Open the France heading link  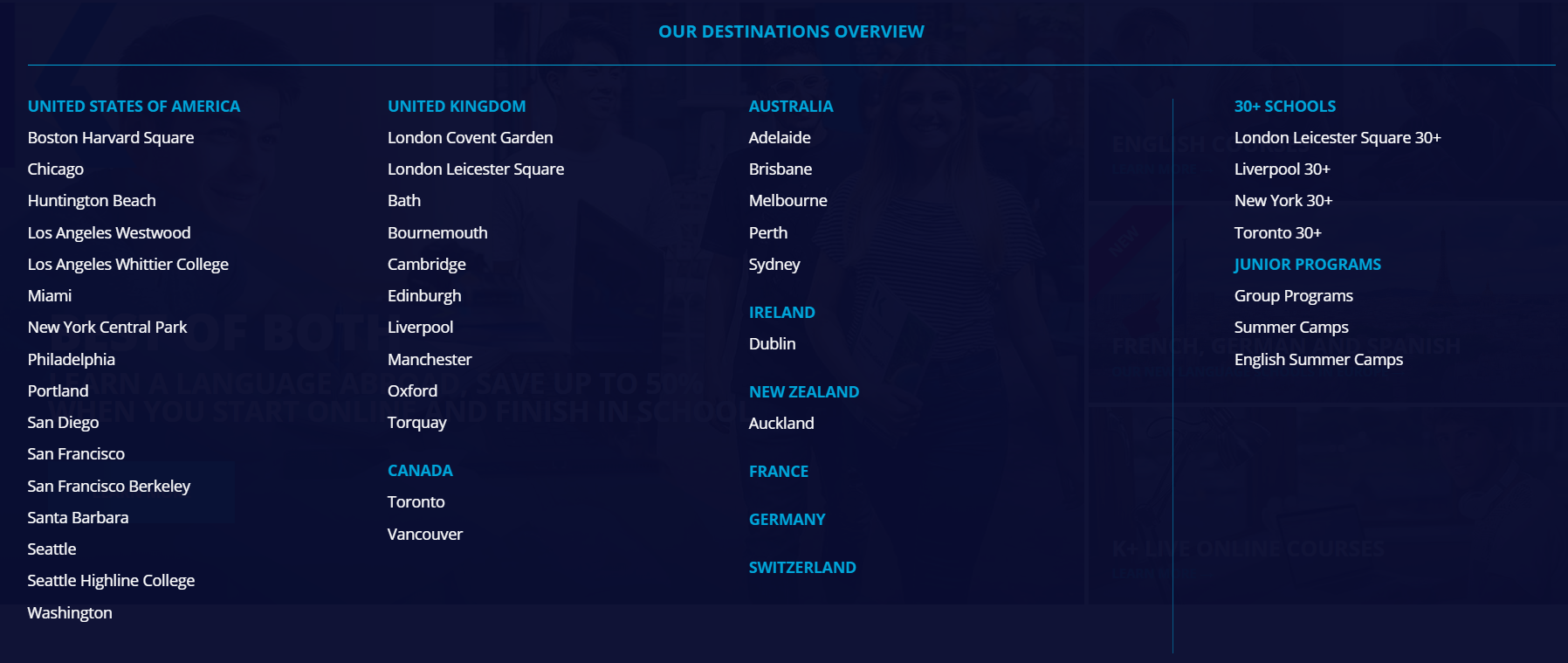point(779,471)
